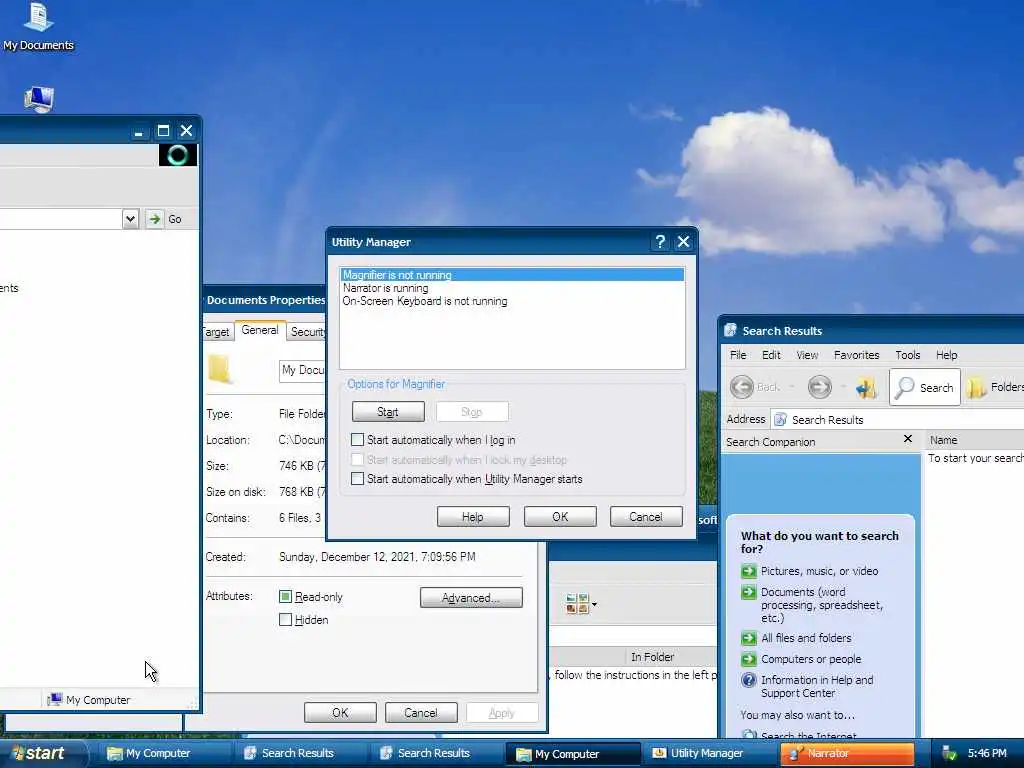Open the Views dropdown icon in back window

tap(581, 604)
